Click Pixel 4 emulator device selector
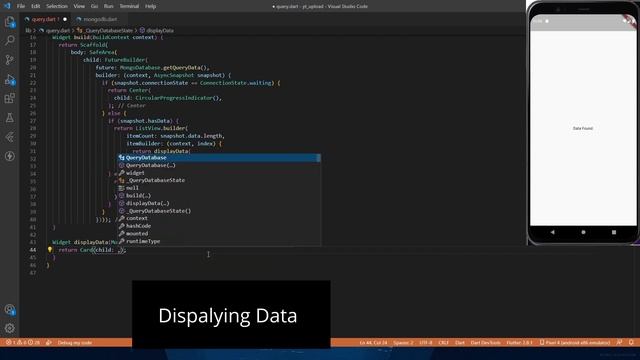The image size is (640, 360). click(575, 342)
